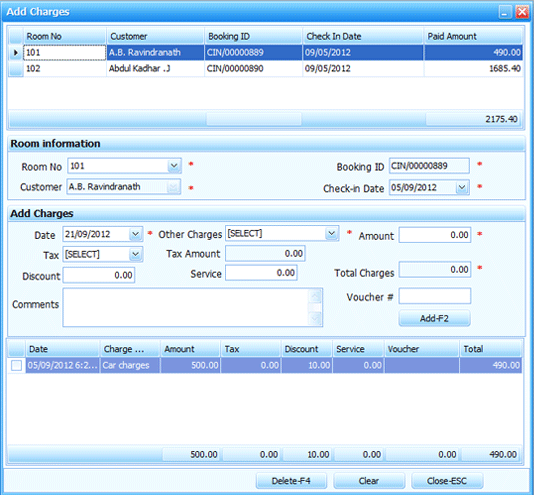Click the Delete-F4 button

291,481
